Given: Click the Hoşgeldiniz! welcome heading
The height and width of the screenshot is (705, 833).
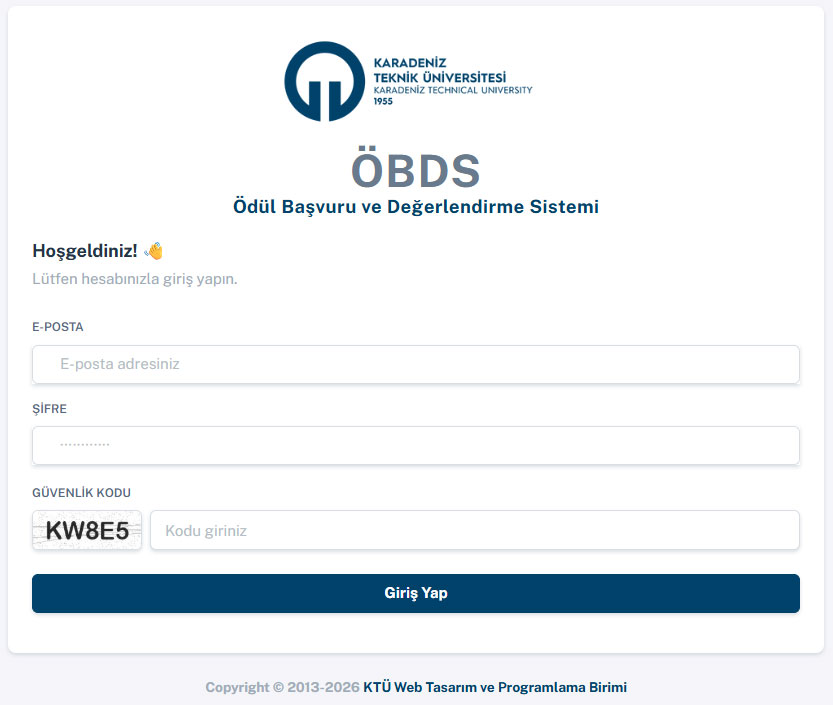Looking at the screenshot, I should pos(85,250).
